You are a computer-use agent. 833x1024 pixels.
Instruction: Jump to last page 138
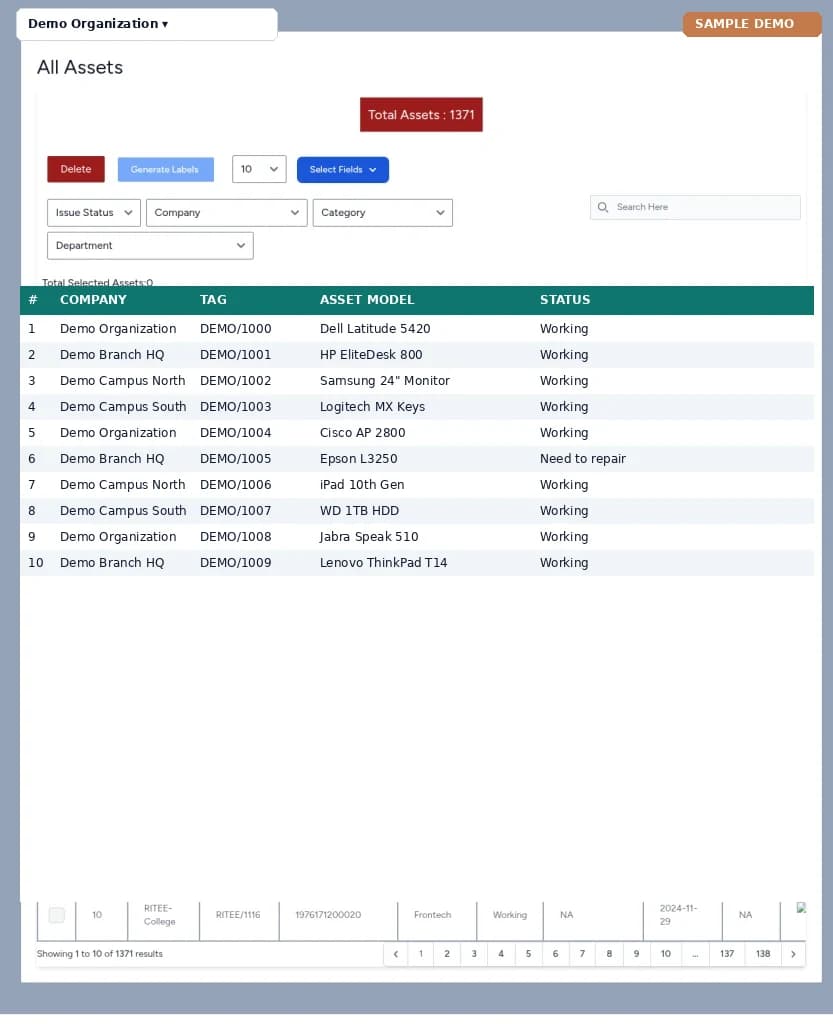[x=763, y=954]
